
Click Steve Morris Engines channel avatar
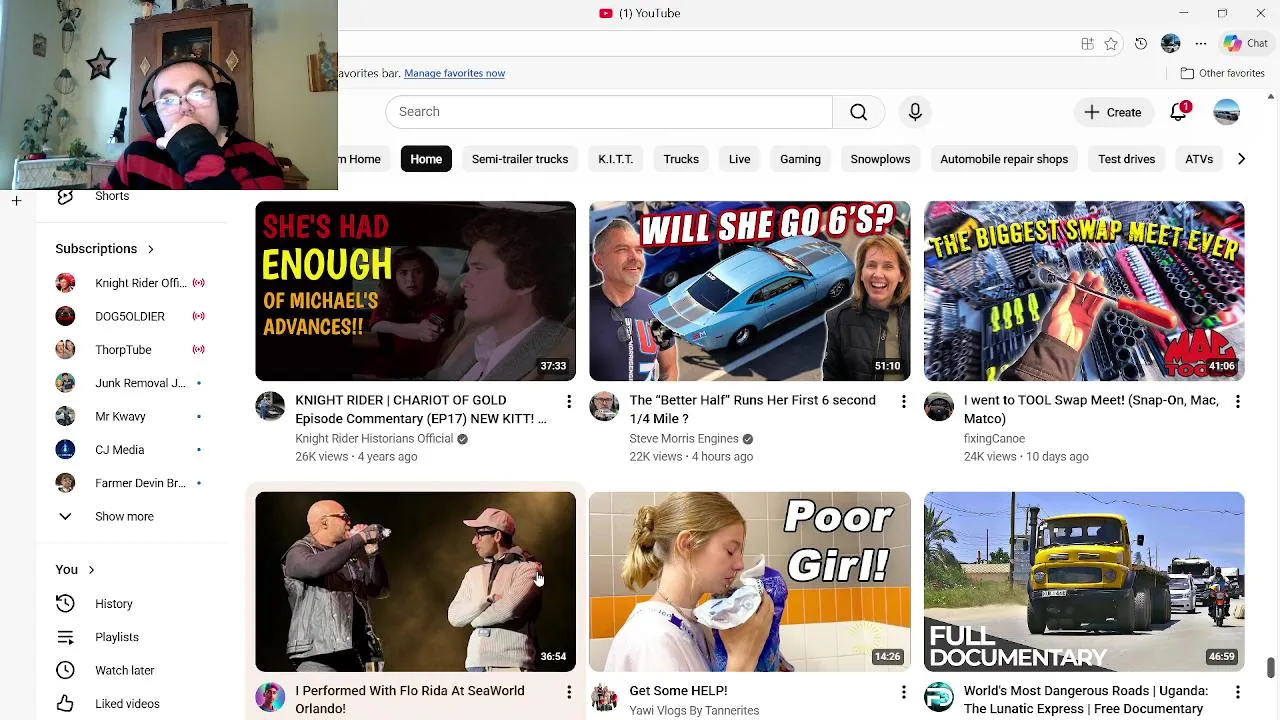pos(604,407)
